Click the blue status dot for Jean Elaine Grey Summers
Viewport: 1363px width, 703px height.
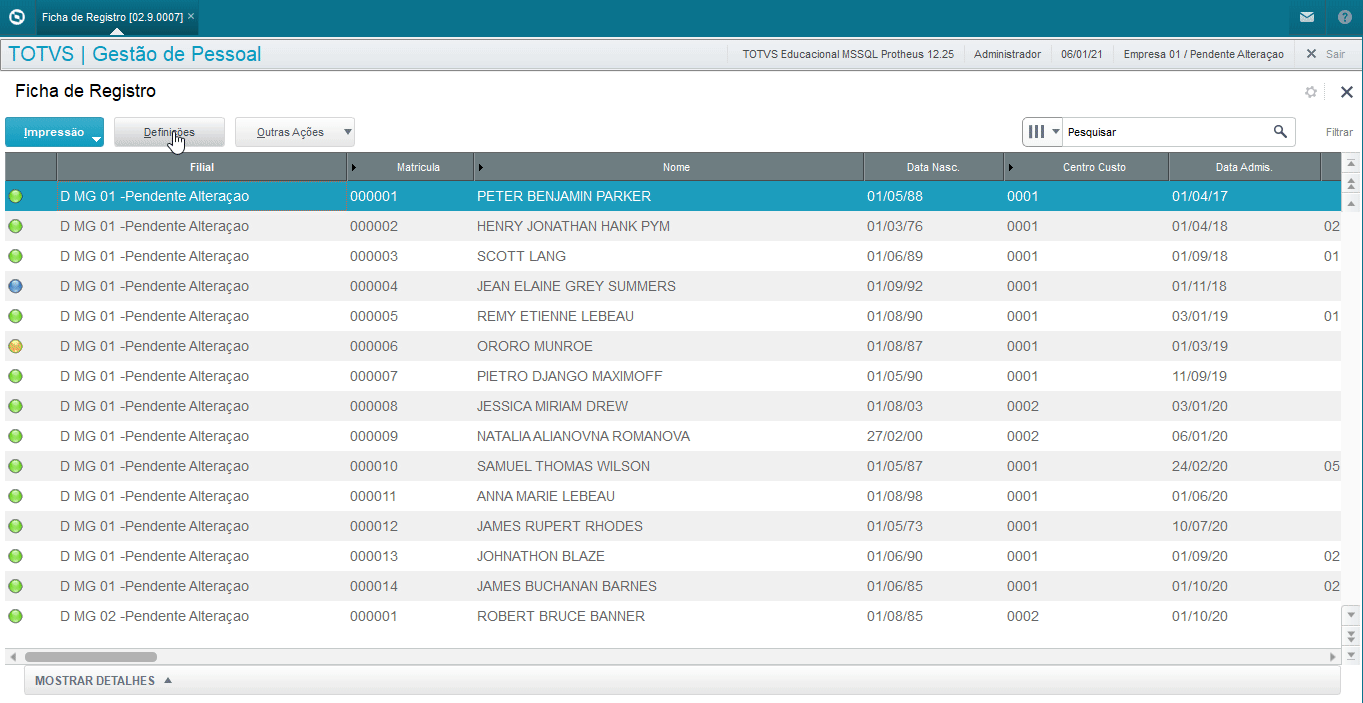15,286
